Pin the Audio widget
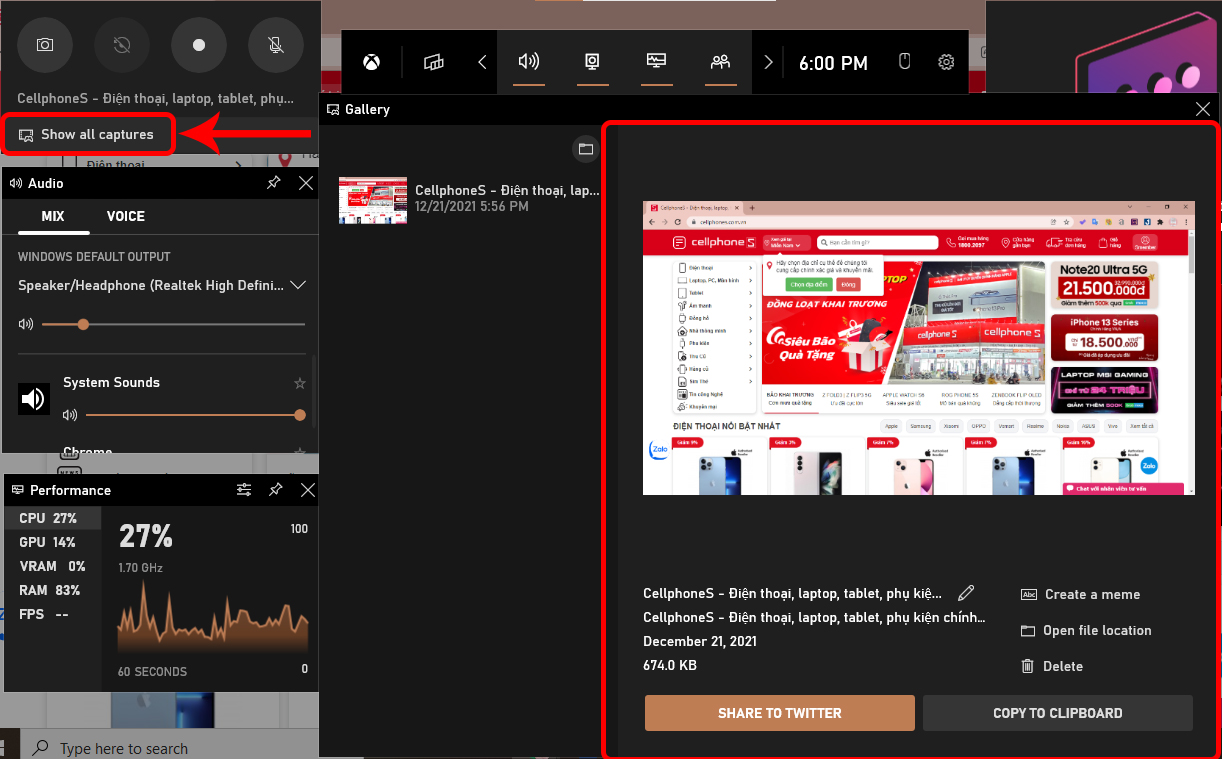 click(x=273, y=183)
